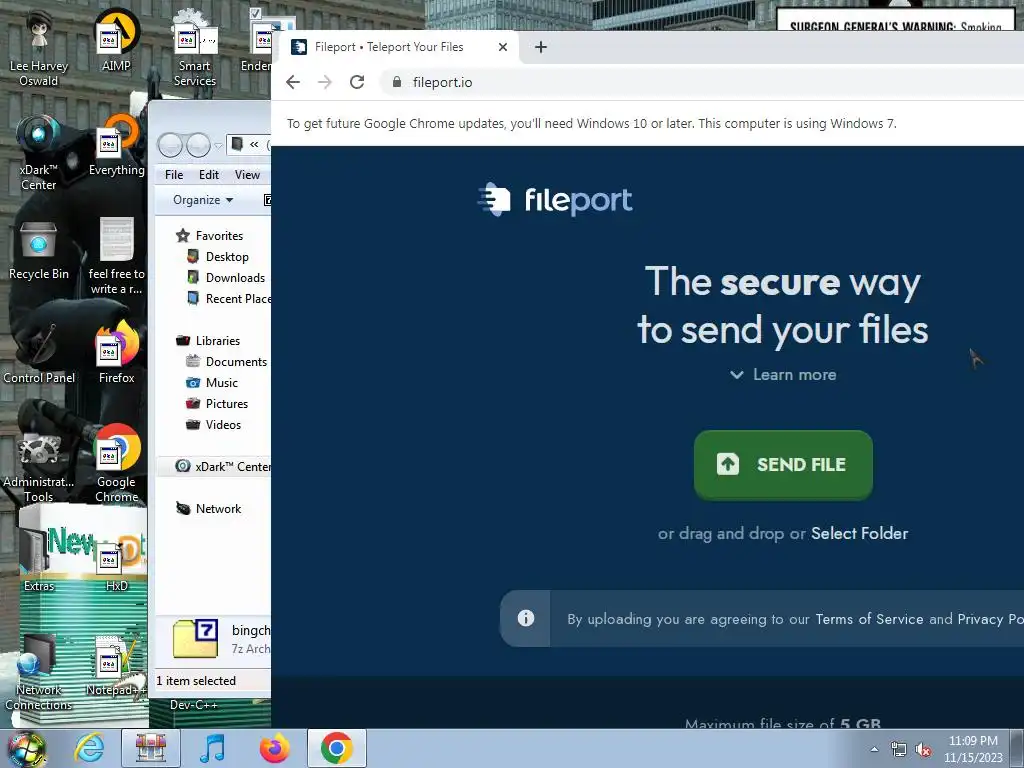Image resolution: width=1024 pixels, height=768 pixels.
Task: Click the 7z archive thumbnail in details pane
Action: (195, 638)
